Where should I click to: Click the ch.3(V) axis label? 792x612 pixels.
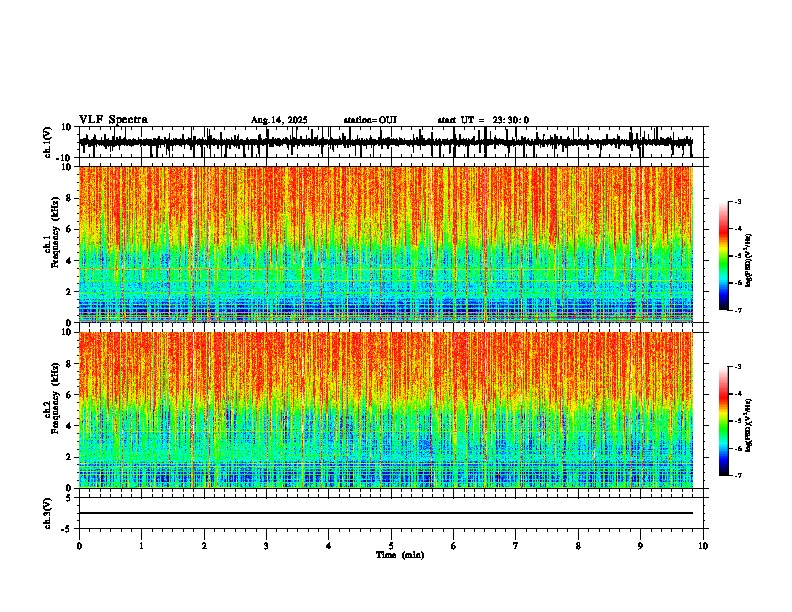[48, 513]
